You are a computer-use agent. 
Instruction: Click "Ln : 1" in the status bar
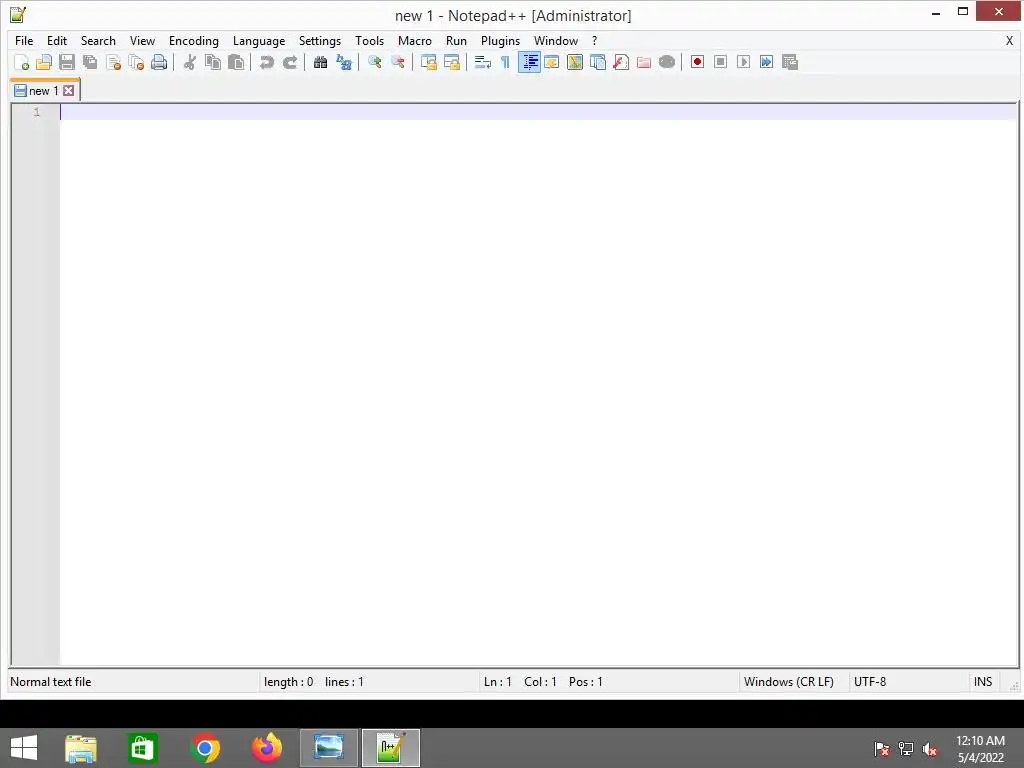tap(498, 682)
